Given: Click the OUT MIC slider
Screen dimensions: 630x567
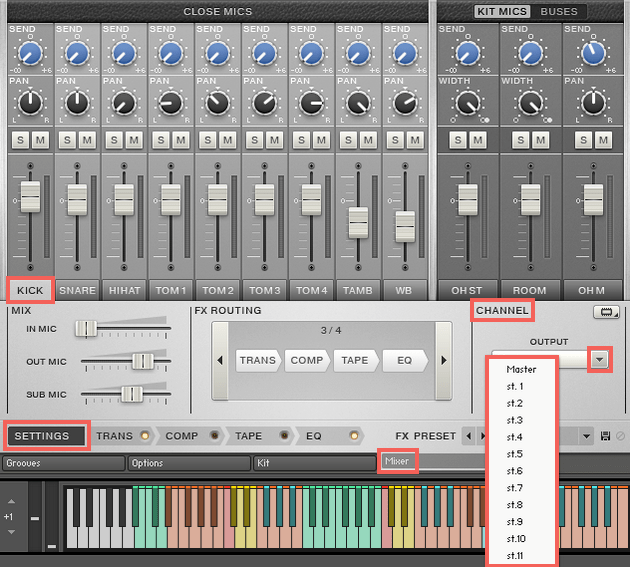Looking at the screenshot, I should (143, 361).
